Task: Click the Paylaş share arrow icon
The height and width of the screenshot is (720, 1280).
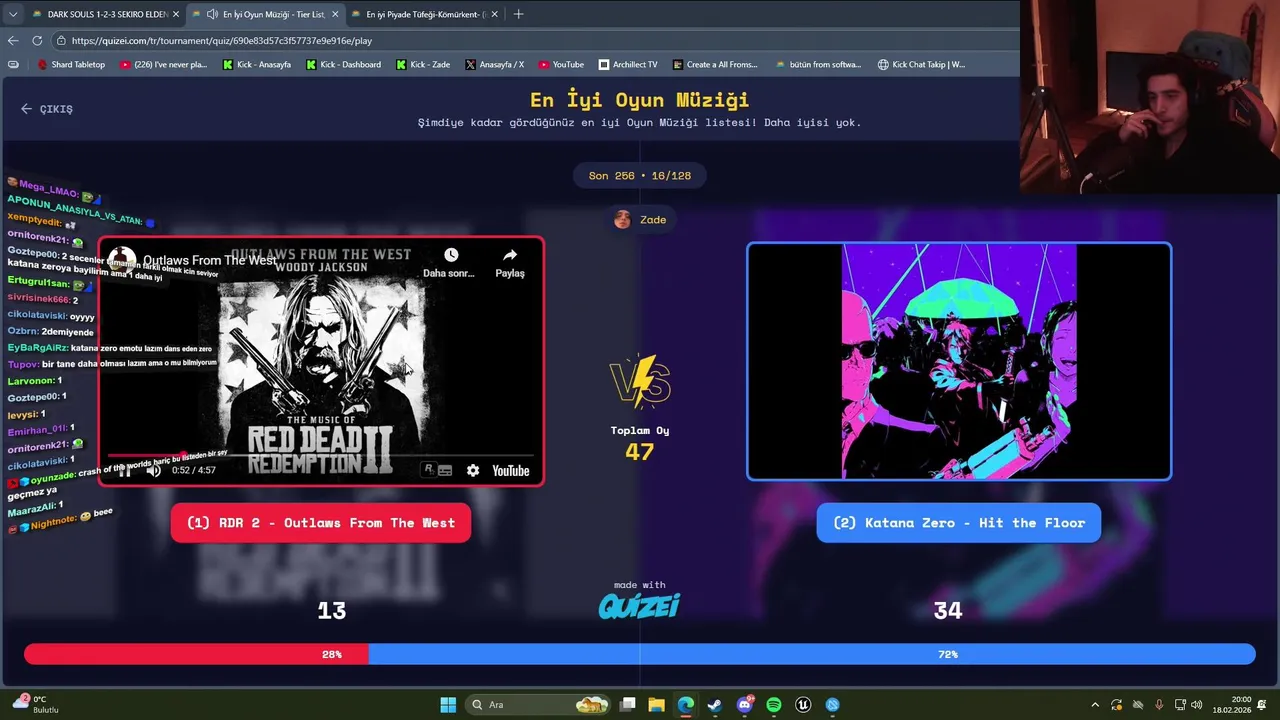Action: pos(510,255)
